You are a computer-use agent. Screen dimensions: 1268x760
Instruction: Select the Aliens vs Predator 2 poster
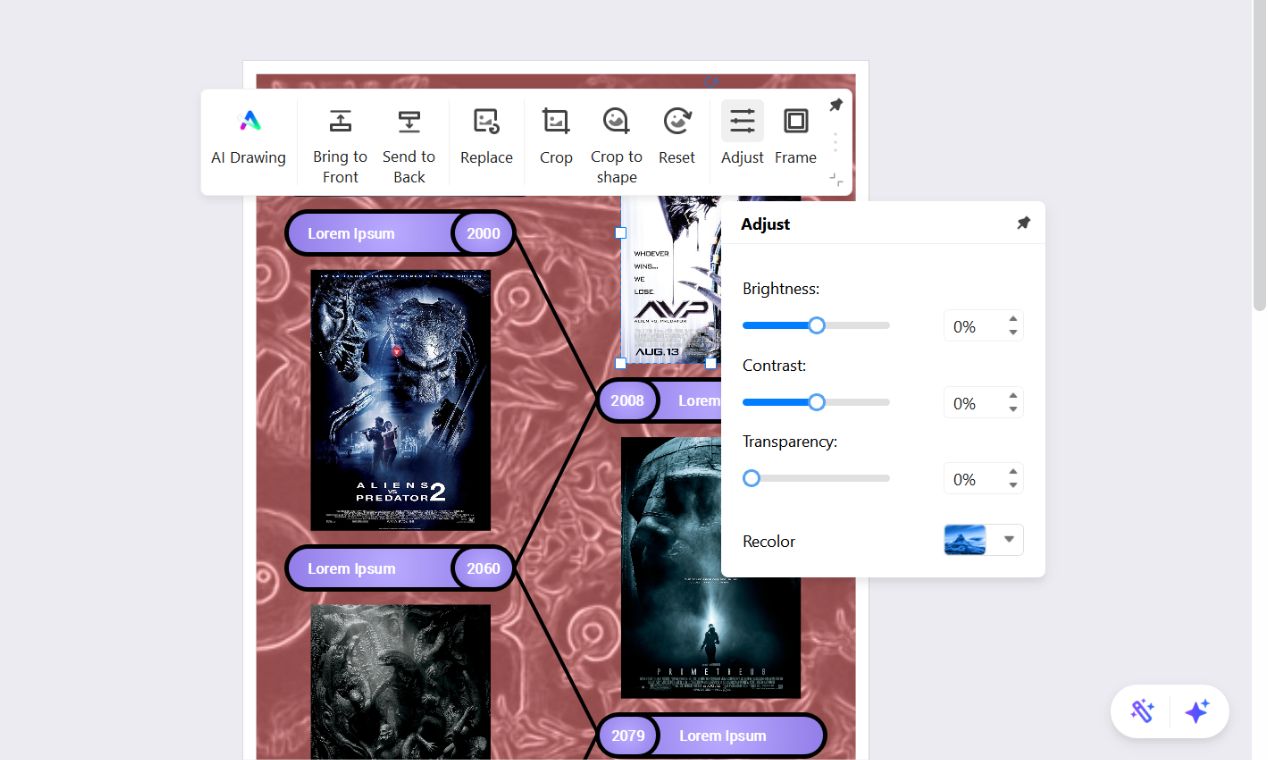(400, 400)
